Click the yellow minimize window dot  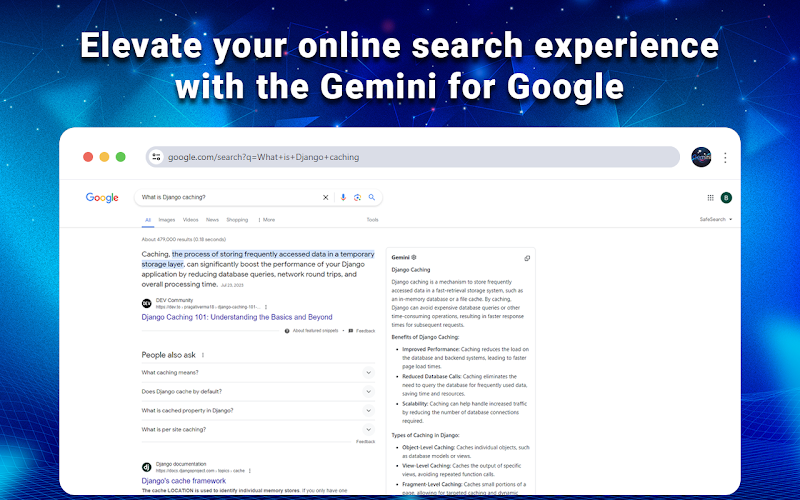[104, 157]
